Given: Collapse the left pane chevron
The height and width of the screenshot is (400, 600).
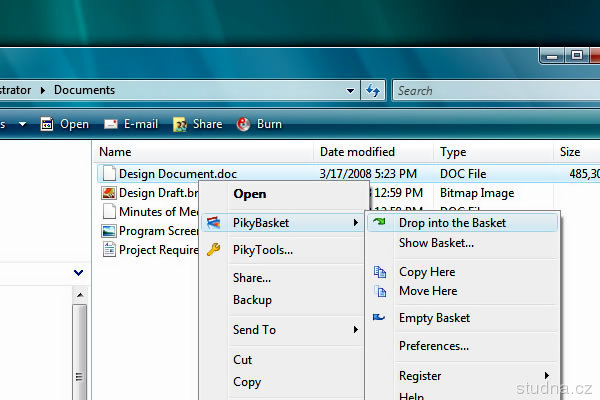Looking at the screenshot, I should [x=79, y=272].
